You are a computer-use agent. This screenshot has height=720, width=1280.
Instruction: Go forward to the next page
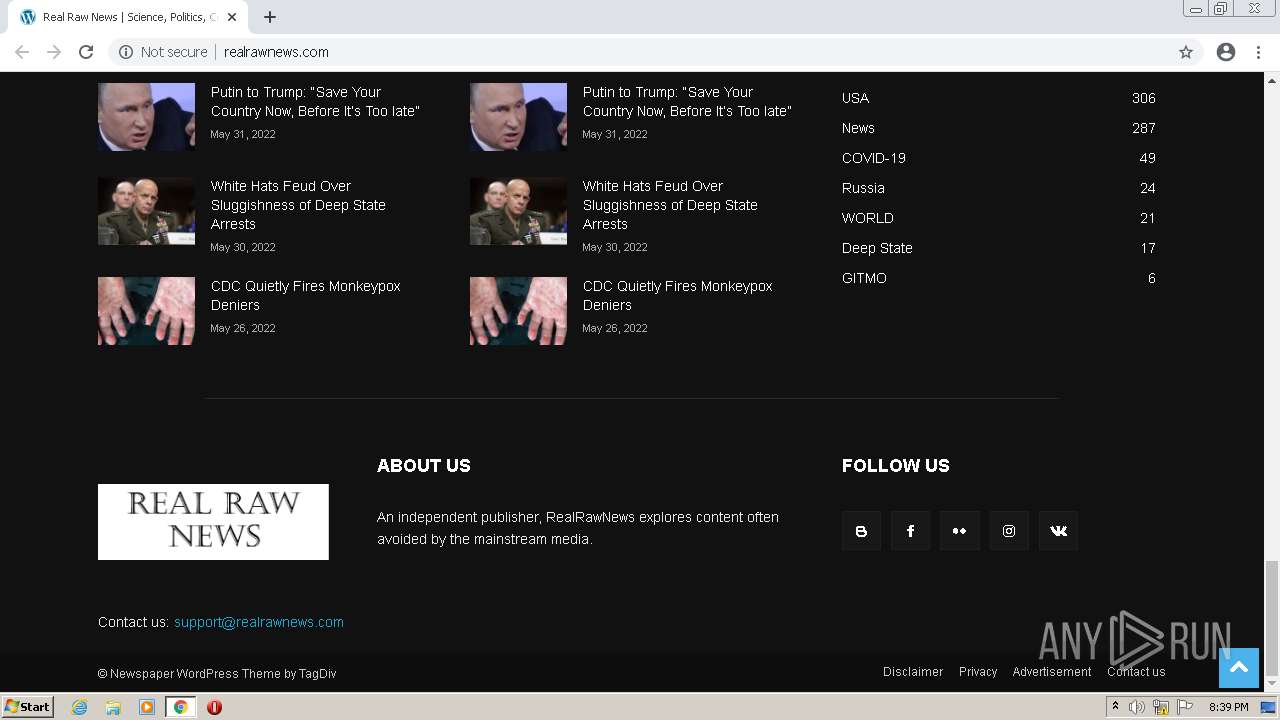54,52
